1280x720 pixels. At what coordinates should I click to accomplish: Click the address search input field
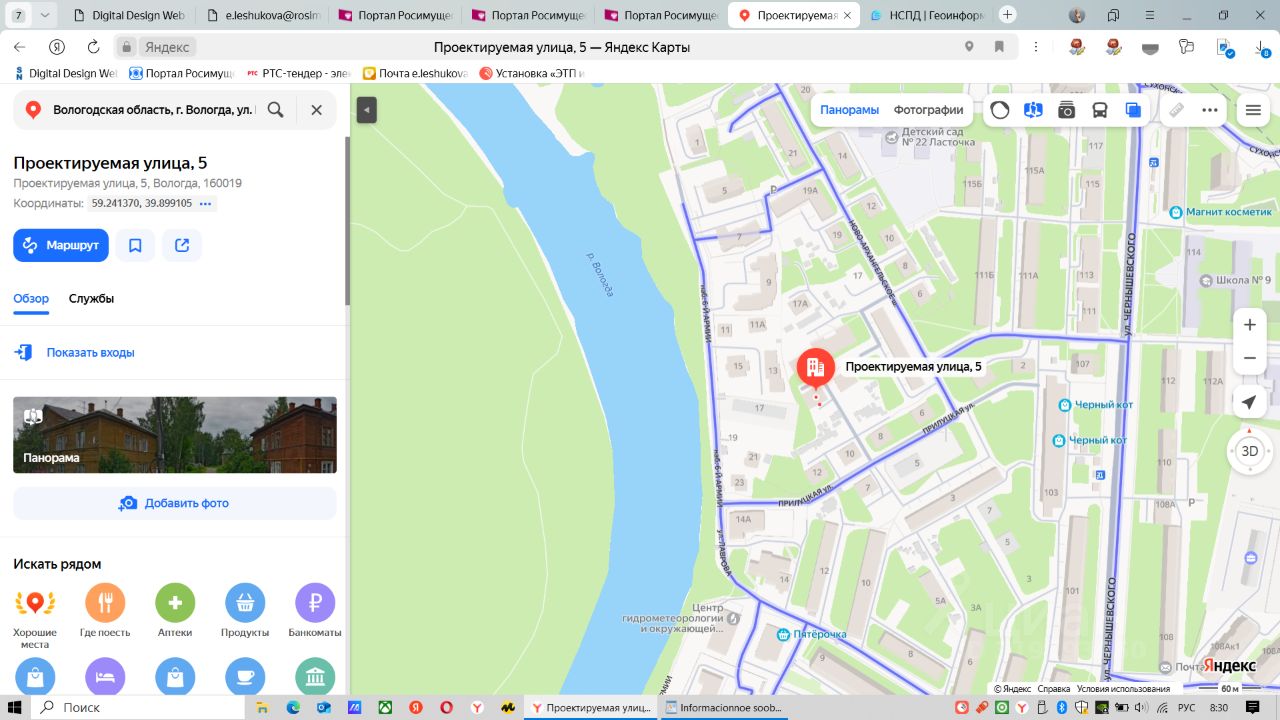tap(155, 110)
